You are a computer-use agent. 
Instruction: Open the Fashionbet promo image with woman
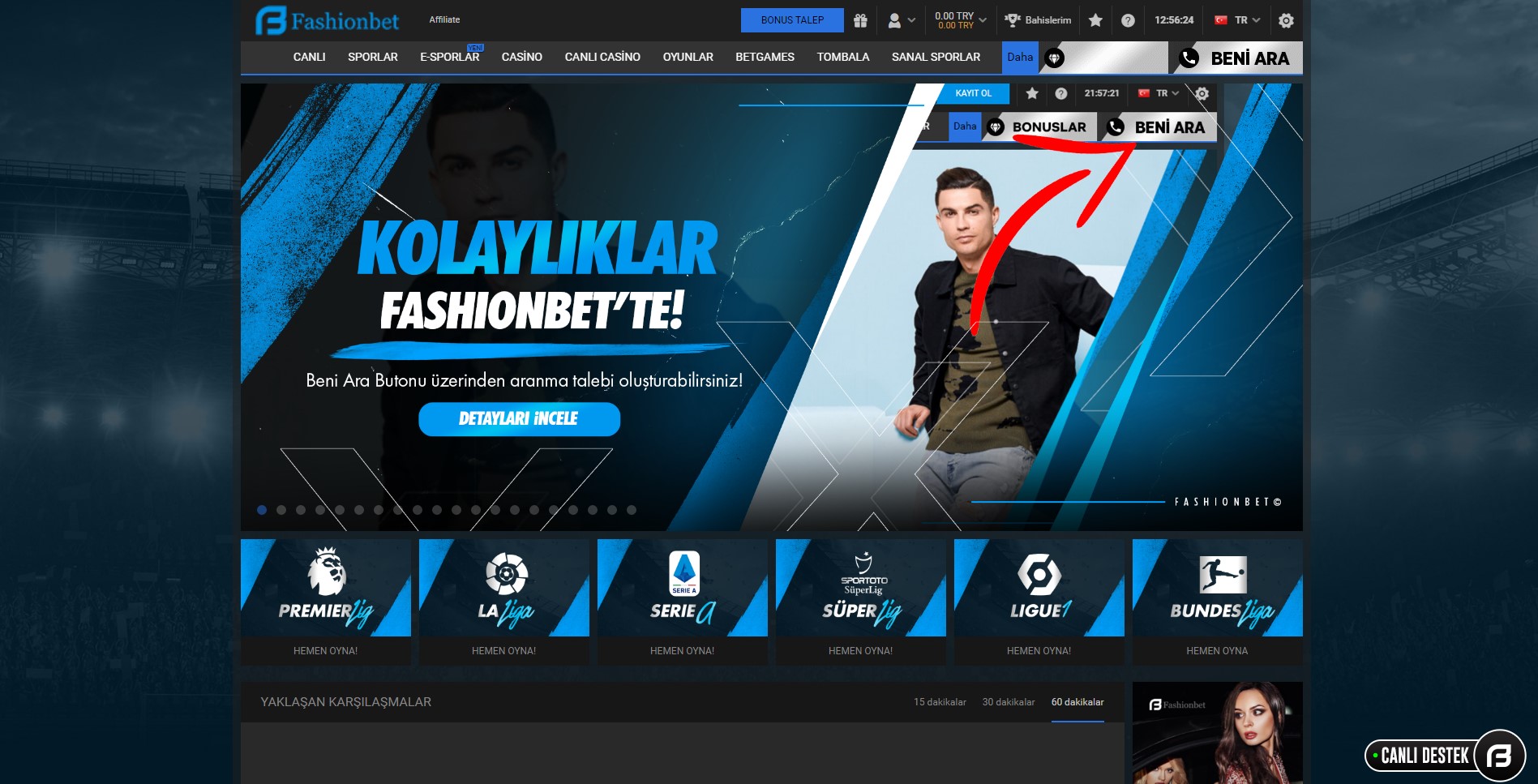coord(1218,733)
